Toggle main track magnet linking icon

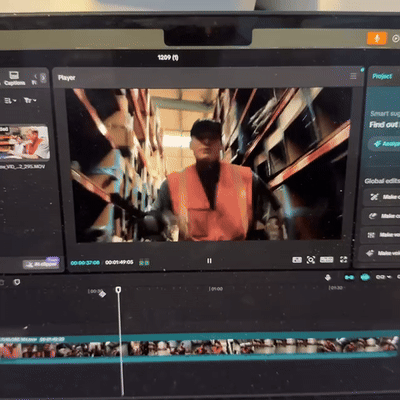coord(349,277)
